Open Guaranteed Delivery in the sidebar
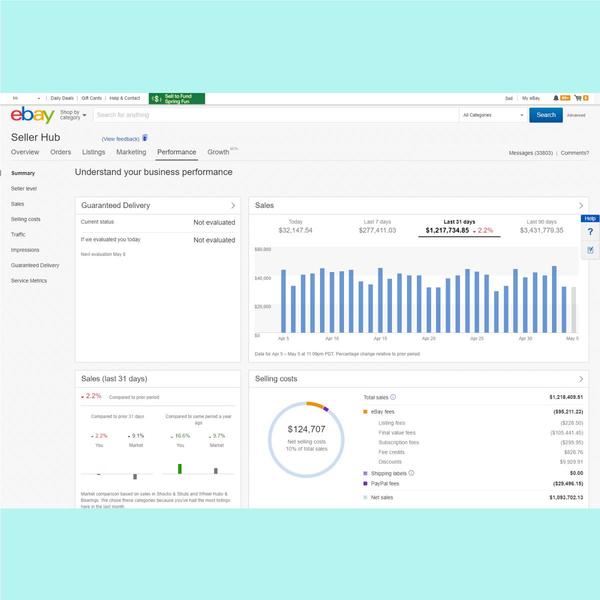The width and height of the screenshot is (600, 600). [x=35, y=265]
